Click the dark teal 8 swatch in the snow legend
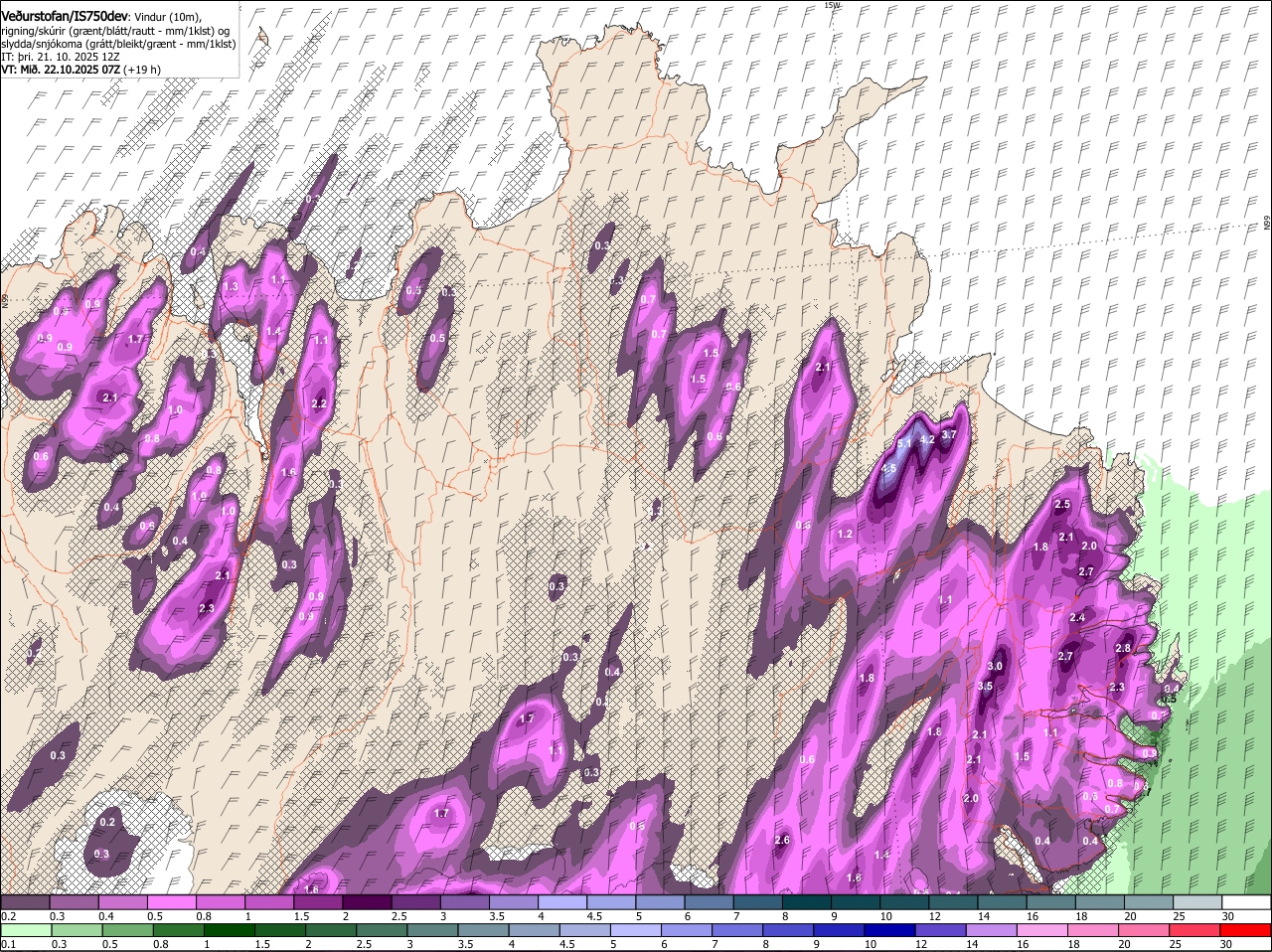The height and width of the screenshot is (952, 1272). tap(808, 902)
